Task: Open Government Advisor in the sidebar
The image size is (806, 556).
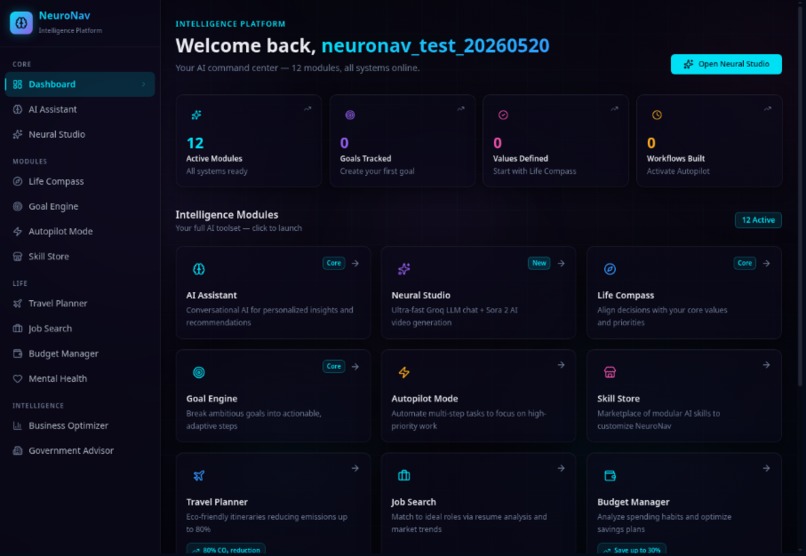Action: click(80, 451)
